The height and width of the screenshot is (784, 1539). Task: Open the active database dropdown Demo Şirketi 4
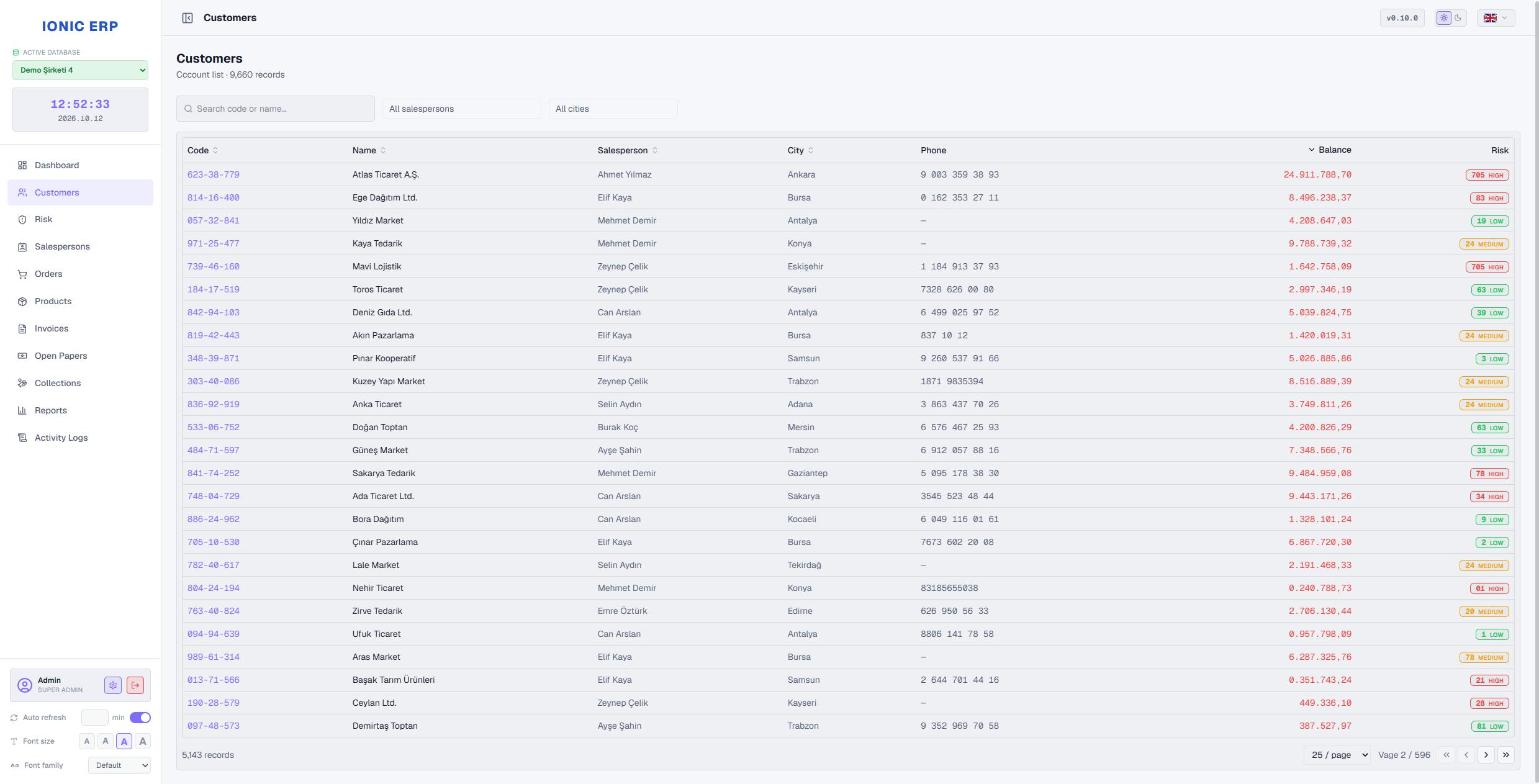point(80,70)
